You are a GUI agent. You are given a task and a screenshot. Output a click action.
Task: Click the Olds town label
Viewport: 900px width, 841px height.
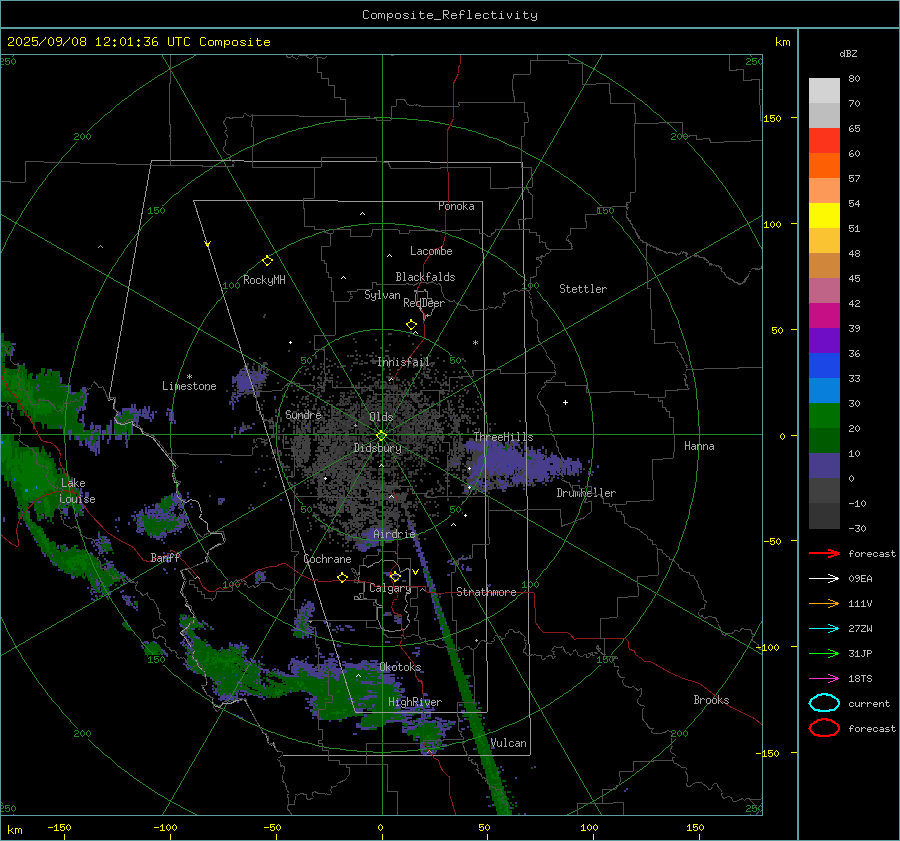[382, 417]
